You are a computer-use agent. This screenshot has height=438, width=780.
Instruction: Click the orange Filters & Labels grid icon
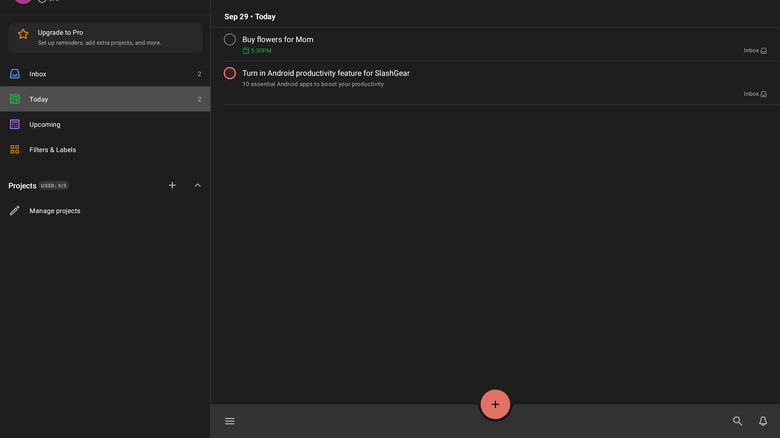click(14, 149)
